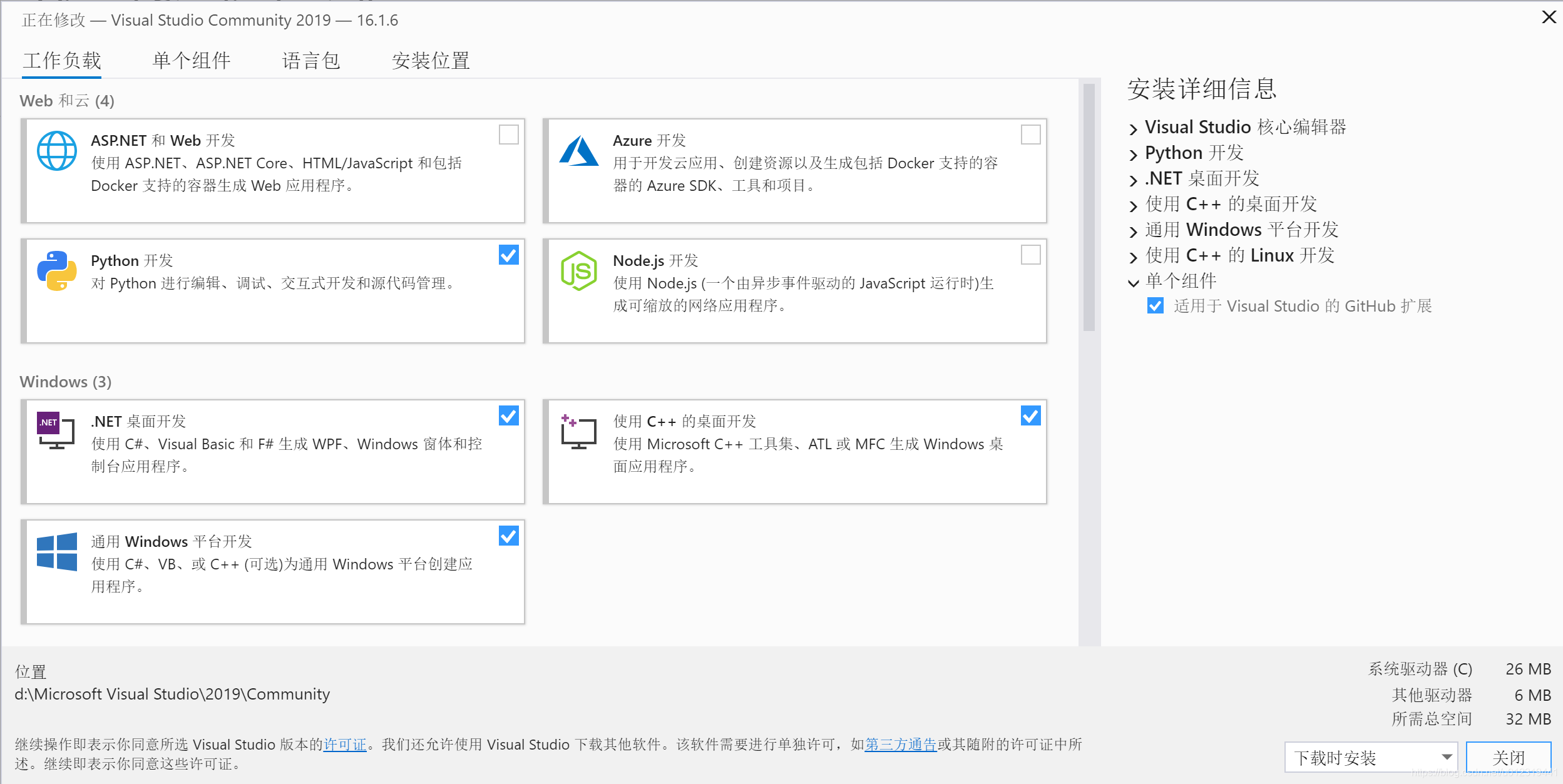This screenshot has height=784, width=1563.
Task: Click the workload list vertical scrollbar thumb
Action: click(1089, 206)
